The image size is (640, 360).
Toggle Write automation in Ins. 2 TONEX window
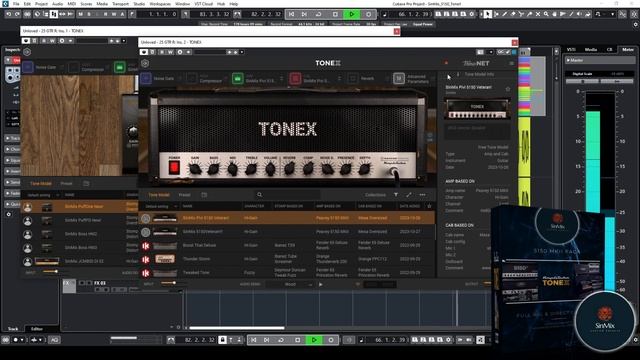pyautogui.click(x=170, y=52)
